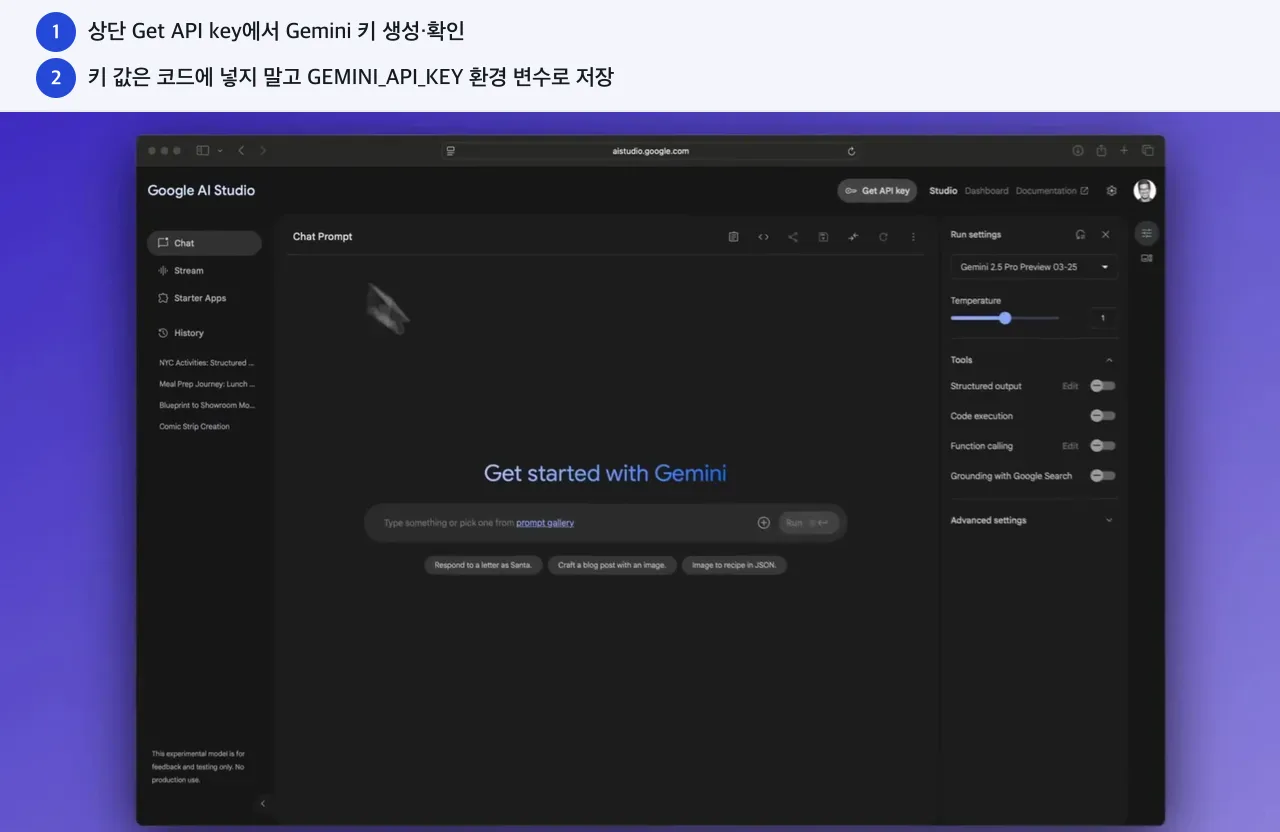Open 'Blueprint to Showroom' history item
1280x832 pixels.
pyautogui.click(x=207, y=405)
